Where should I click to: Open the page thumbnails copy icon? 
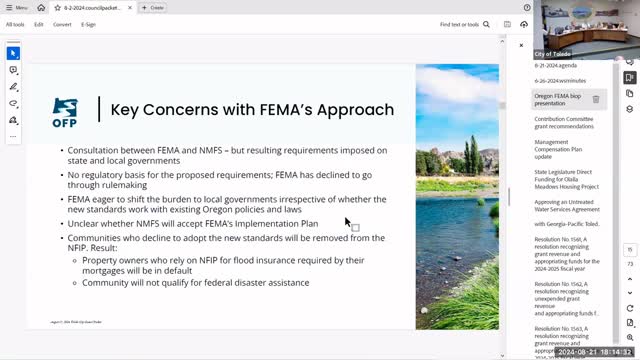[630, 93]
